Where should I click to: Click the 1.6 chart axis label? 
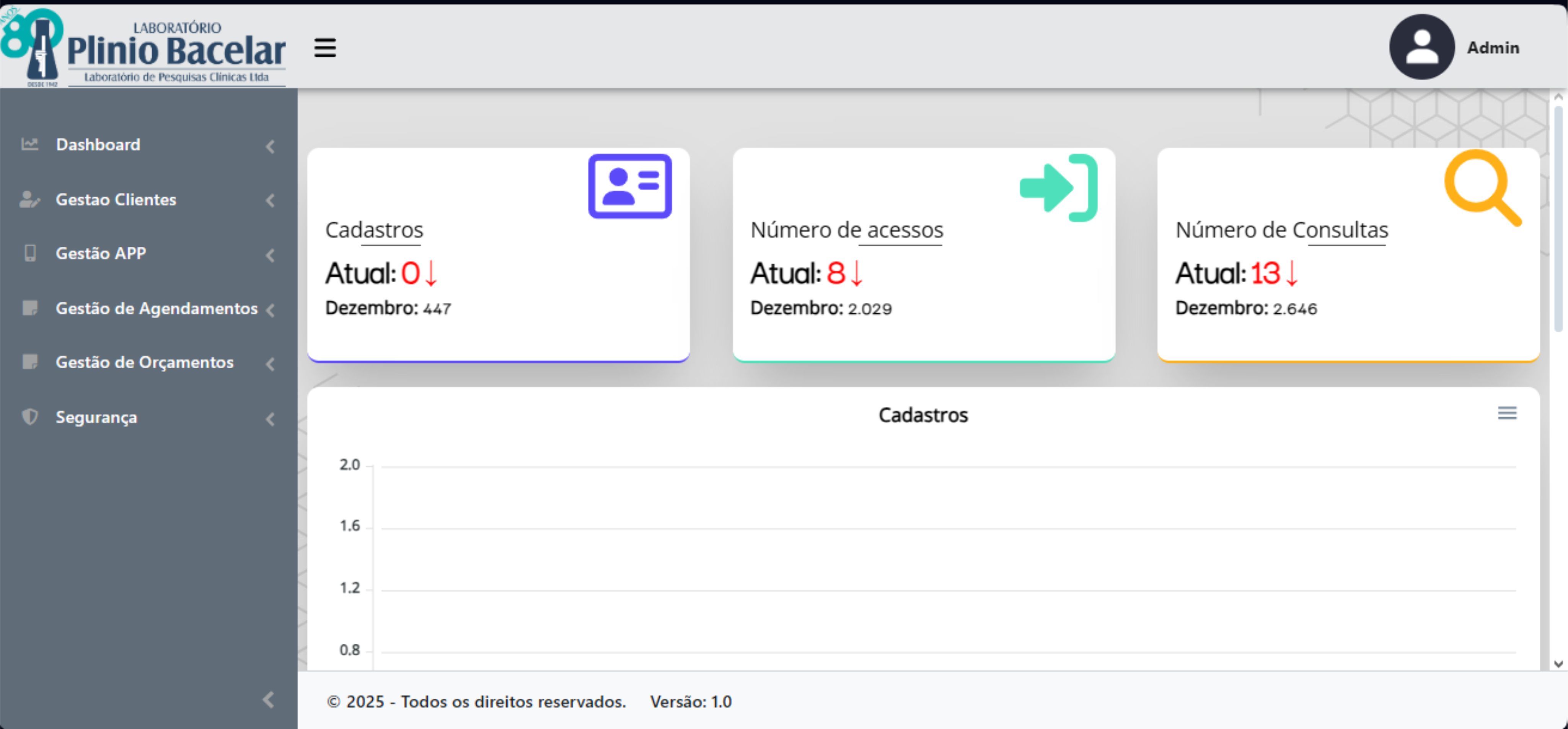[x=350, y=526]
